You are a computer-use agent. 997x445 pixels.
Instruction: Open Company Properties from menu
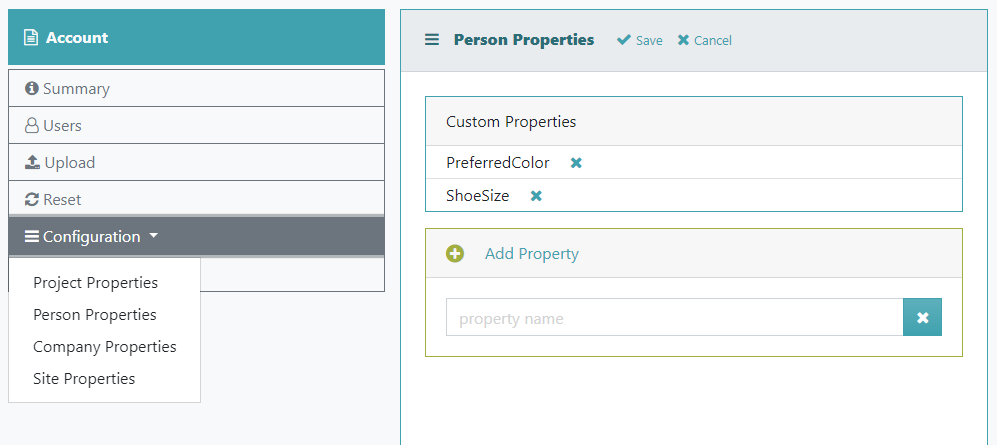tap(105, 346)
